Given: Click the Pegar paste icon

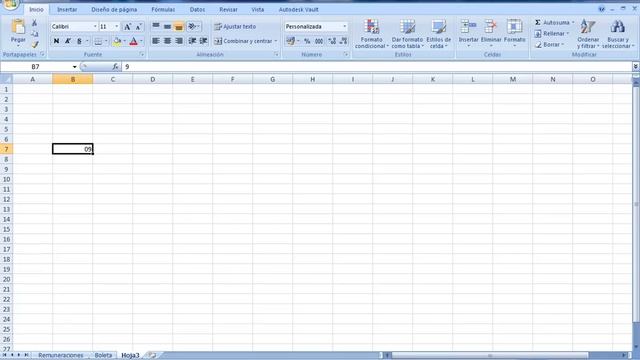Looking at the screenshot, I should [x=18, y=27].
